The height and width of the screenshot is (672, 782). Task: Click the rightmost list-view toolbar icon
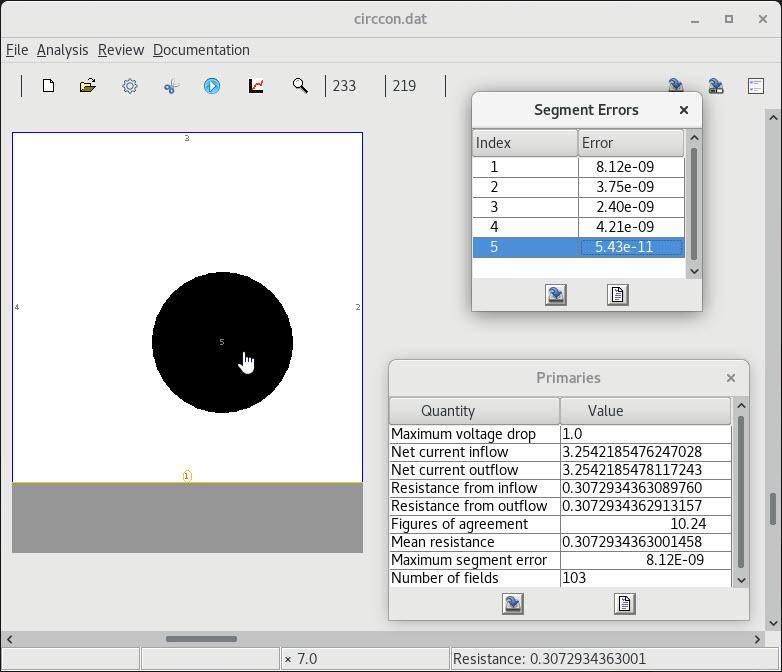[x=756, y=86]
